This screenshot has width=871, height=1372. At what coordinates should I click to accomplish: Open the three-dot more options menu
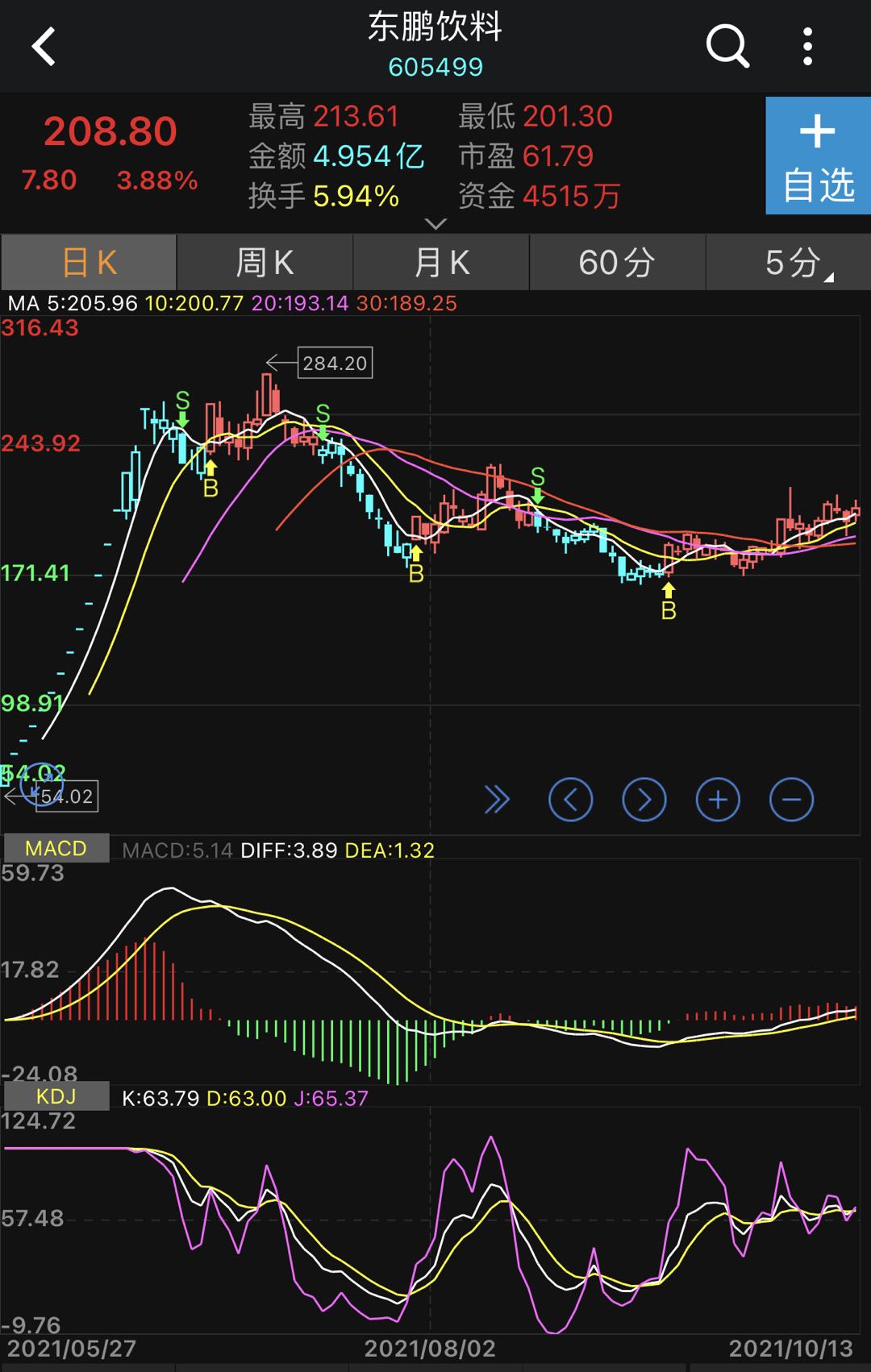click(807, 46)
